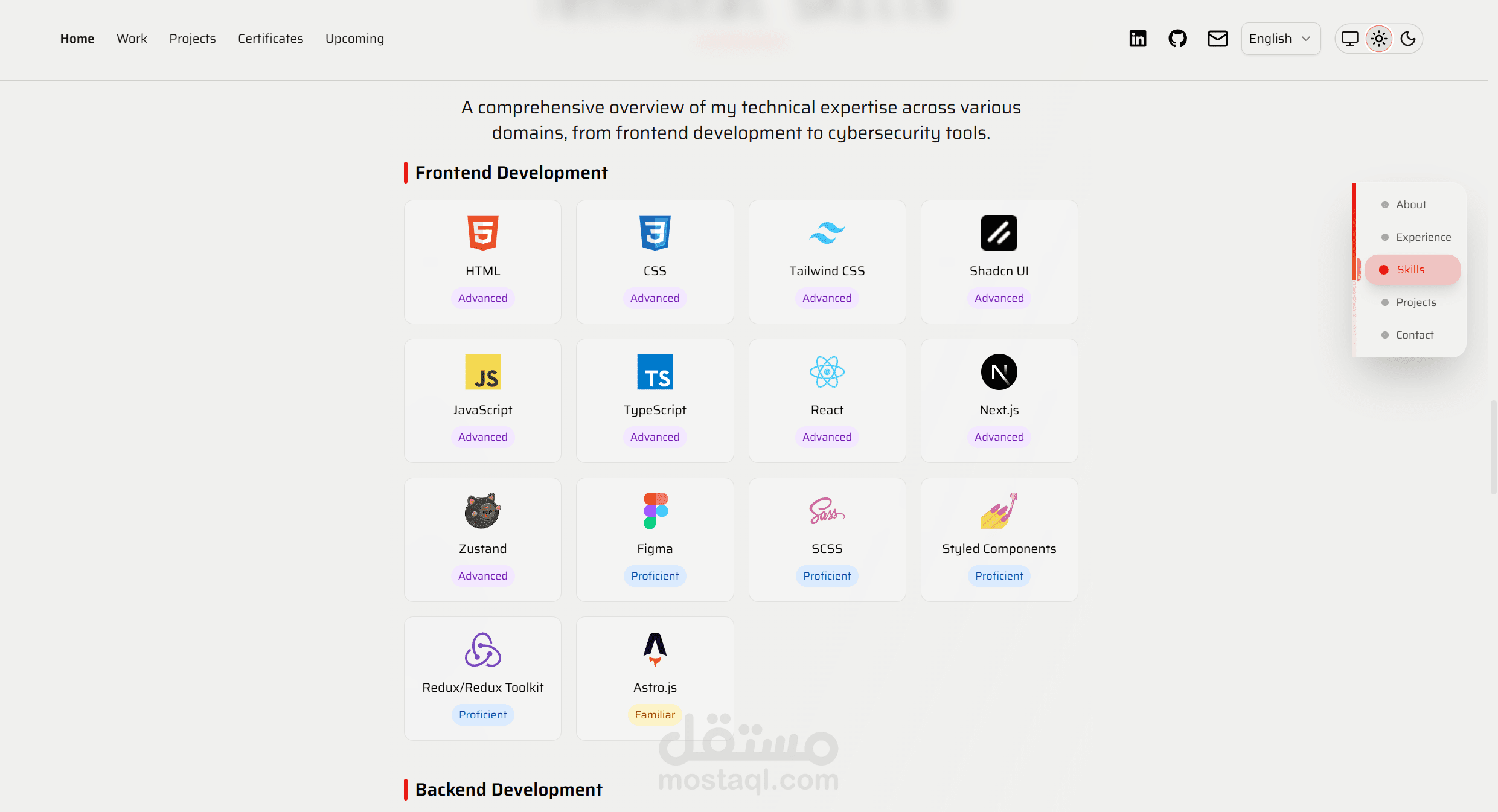Click the GitHub icon in header
1498x812 pixels.
point(1177,39)
